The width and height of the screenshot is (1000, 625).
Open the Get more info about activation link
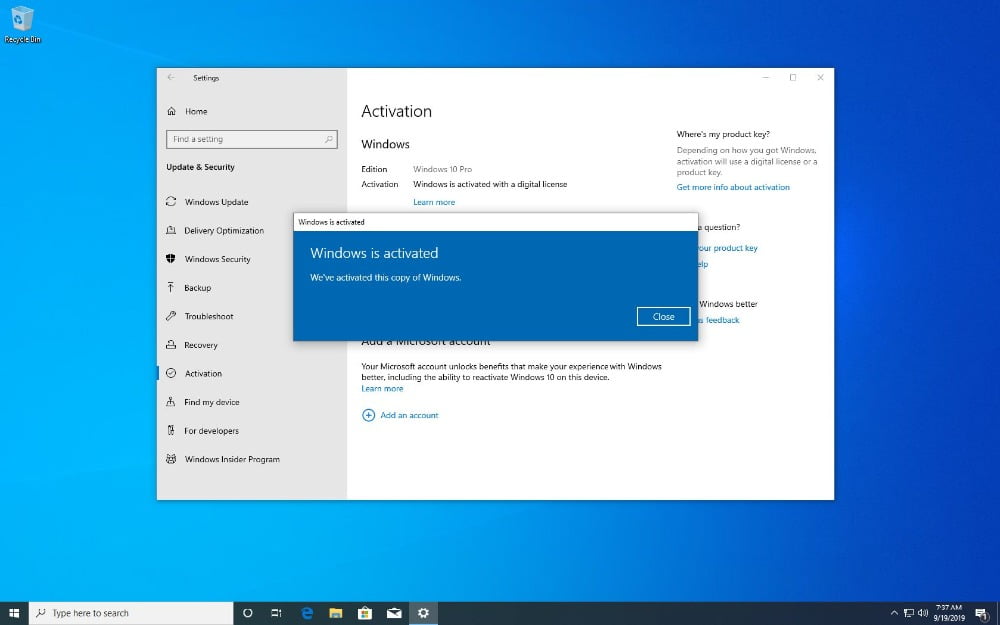click(x=733, y=187)
